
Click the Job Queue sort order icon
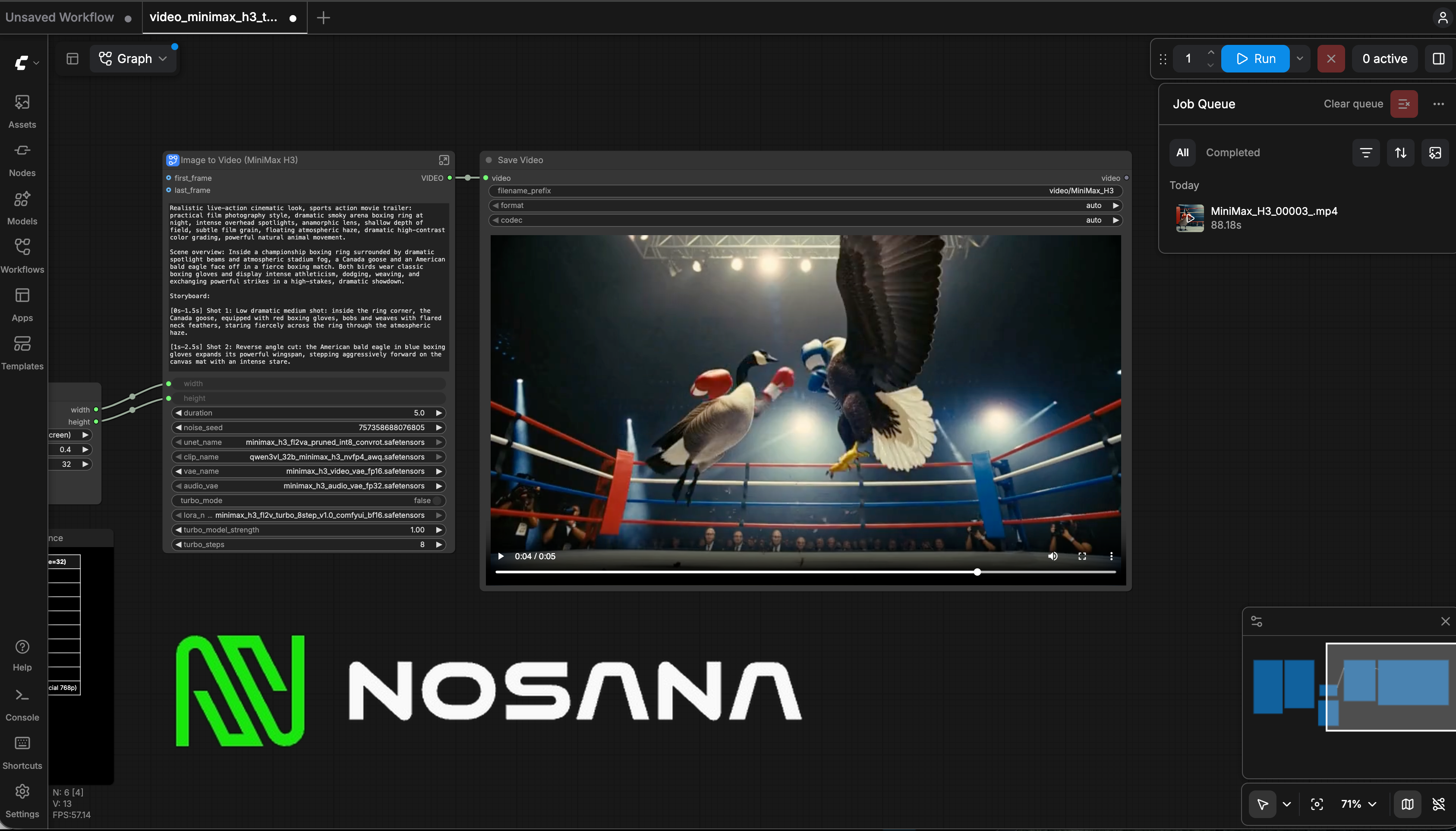pos(1401,152)
